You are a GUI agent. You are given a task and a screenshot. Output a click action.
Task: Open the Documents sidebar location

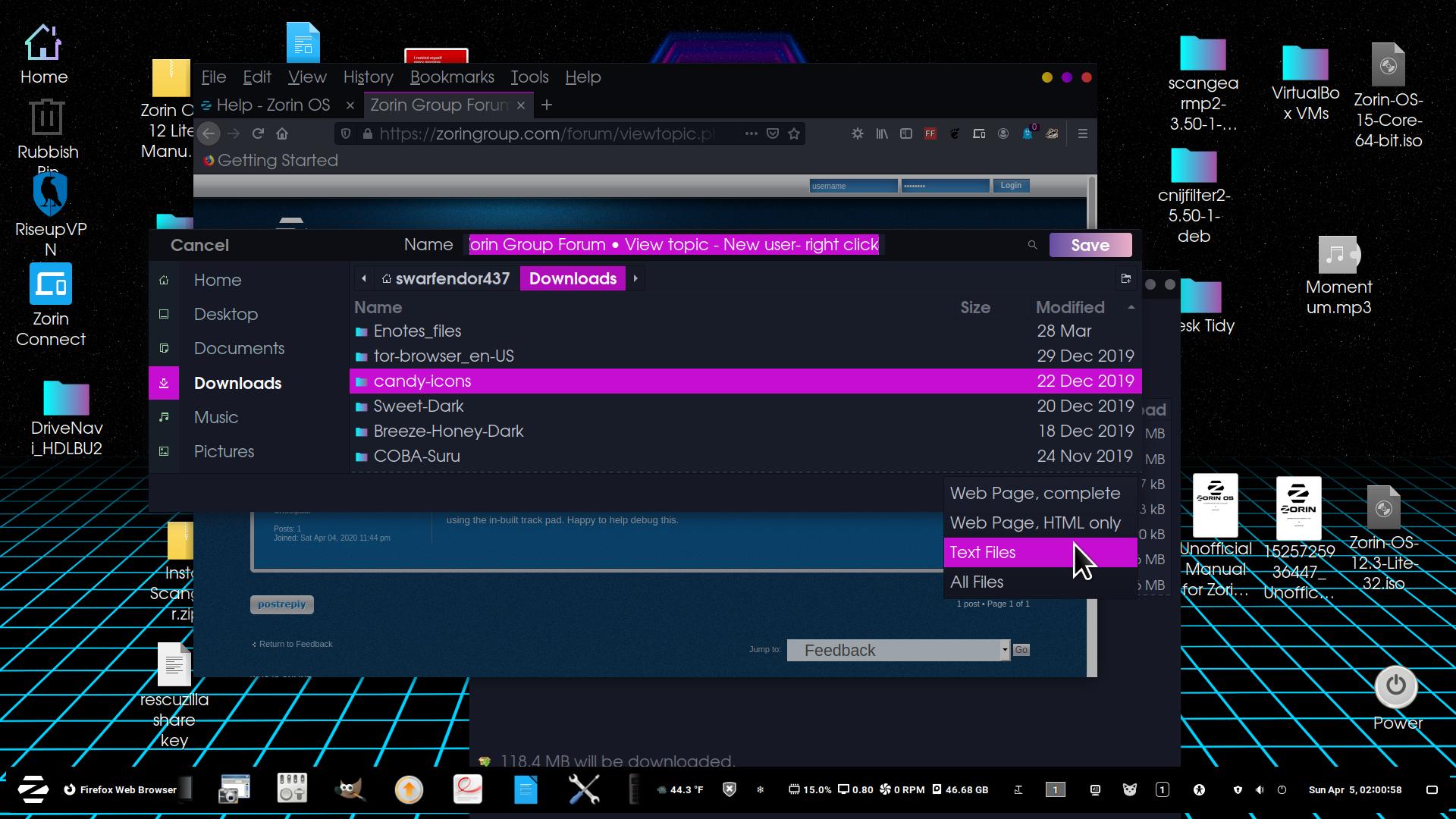[239, 348]
